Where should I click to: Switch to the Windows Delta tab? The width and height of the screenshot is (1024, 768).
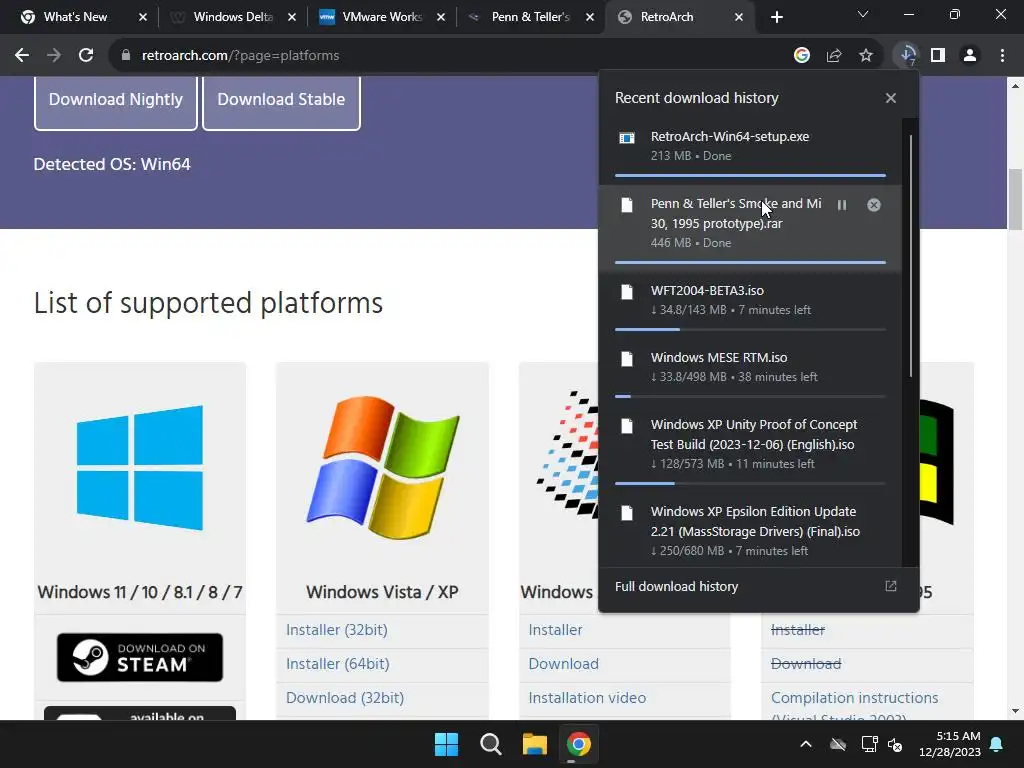click(x=232, y=17)
